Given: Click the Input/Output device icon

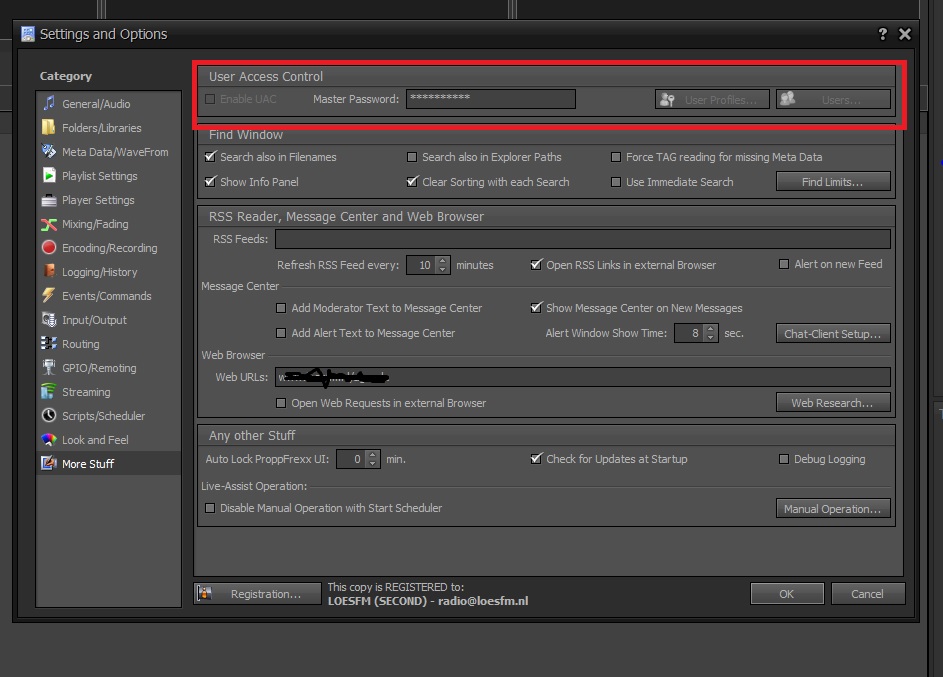Looking at the screenshot, I should click(49, 320).
